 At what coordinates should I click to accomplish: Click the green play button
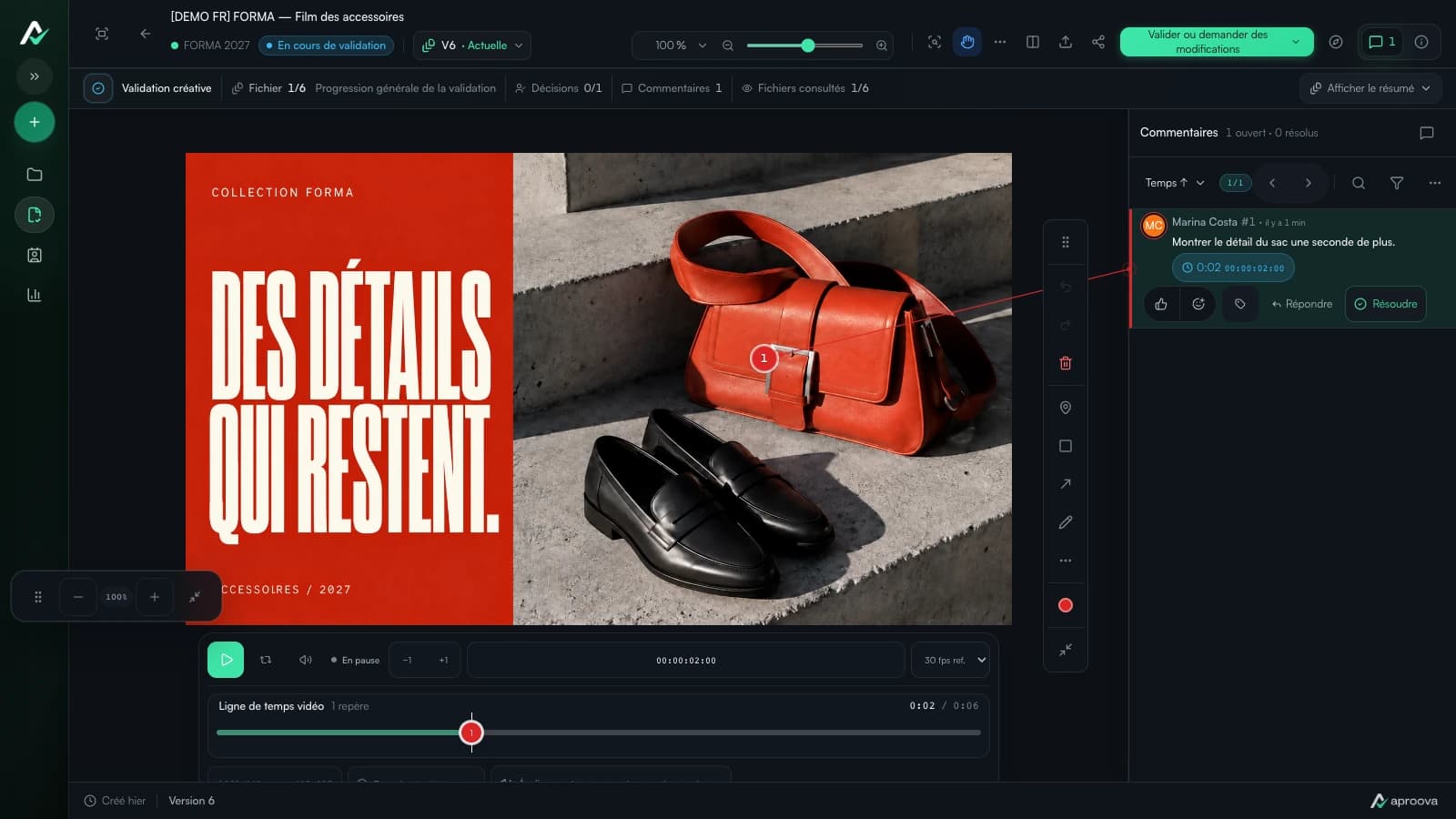coord(226,660)
